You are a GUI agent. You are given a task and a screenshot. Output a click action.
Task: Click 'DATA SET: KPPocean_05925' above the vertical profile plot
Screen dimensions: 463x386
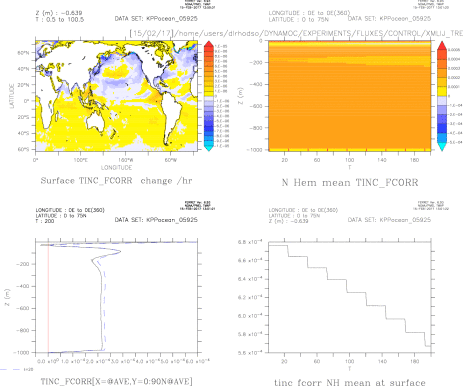(156, 220)
